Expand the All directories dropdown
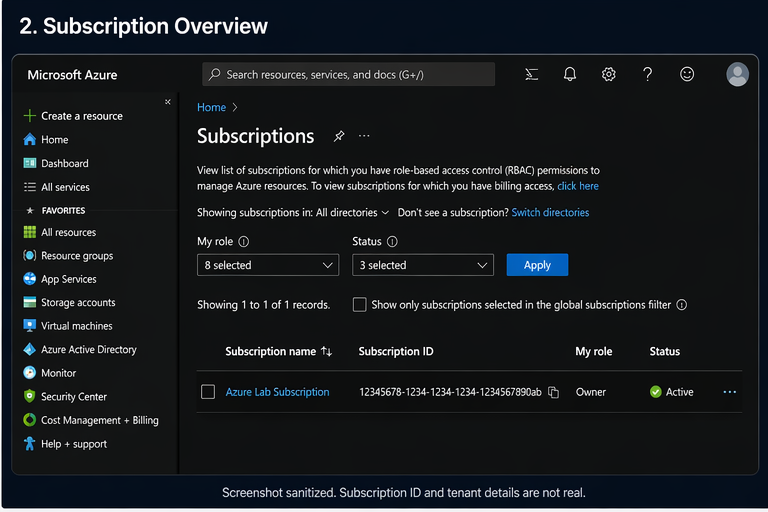The height and width of the screenshot is (512, 768). point(352,213)
